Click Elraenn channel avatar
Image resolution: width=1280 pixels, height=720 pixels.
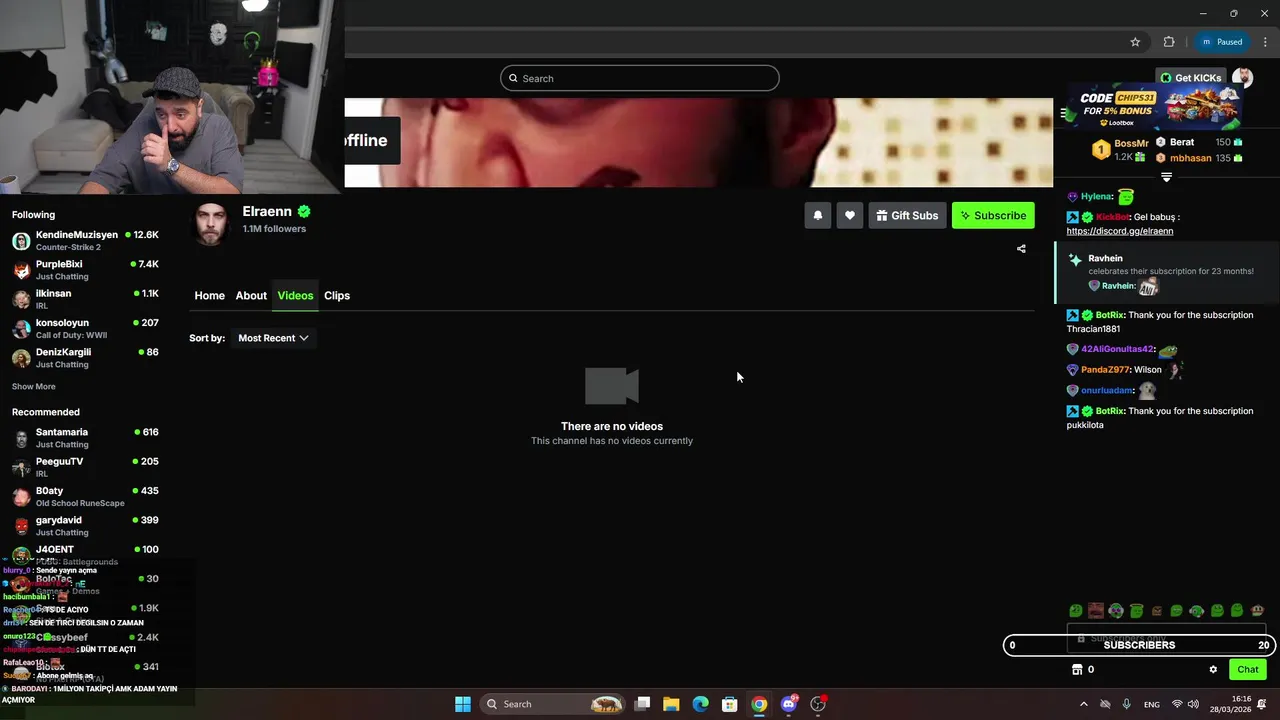[x=211, y=224]
